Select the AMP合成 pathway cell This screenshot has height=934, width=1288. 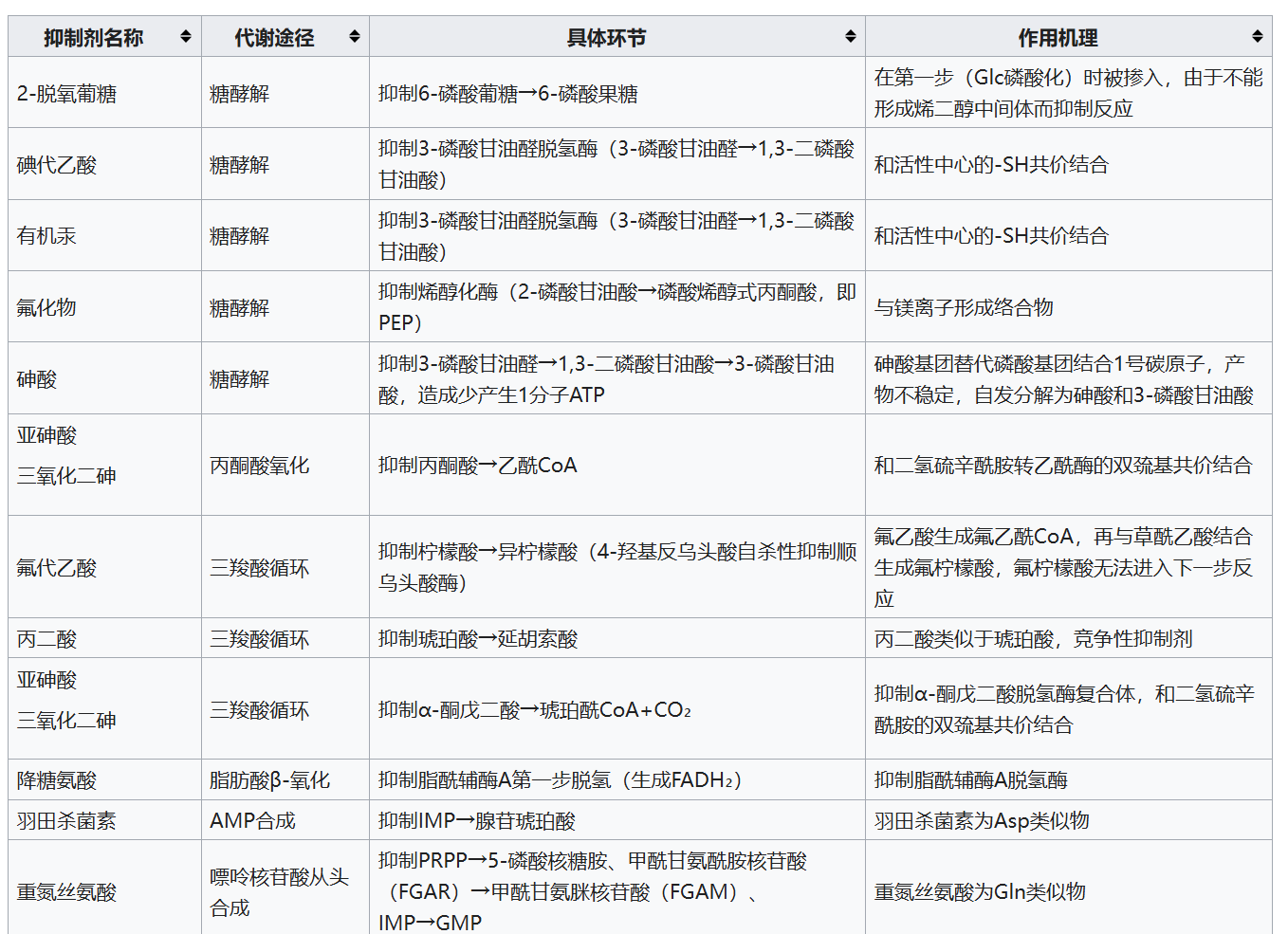pos(252,821)
